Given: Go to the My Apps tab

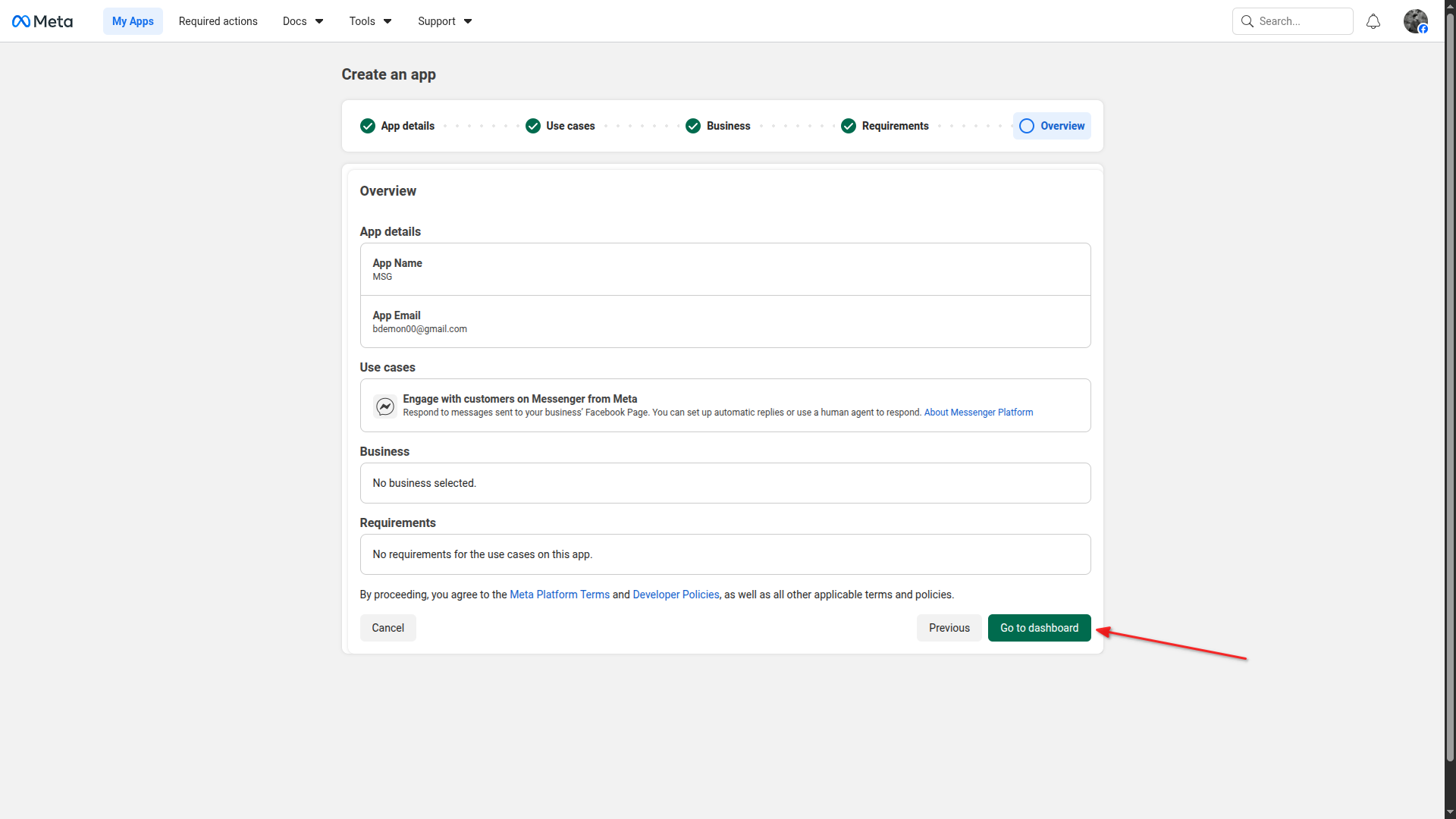Looking at the screenshot, I should (x=133, y=21).
